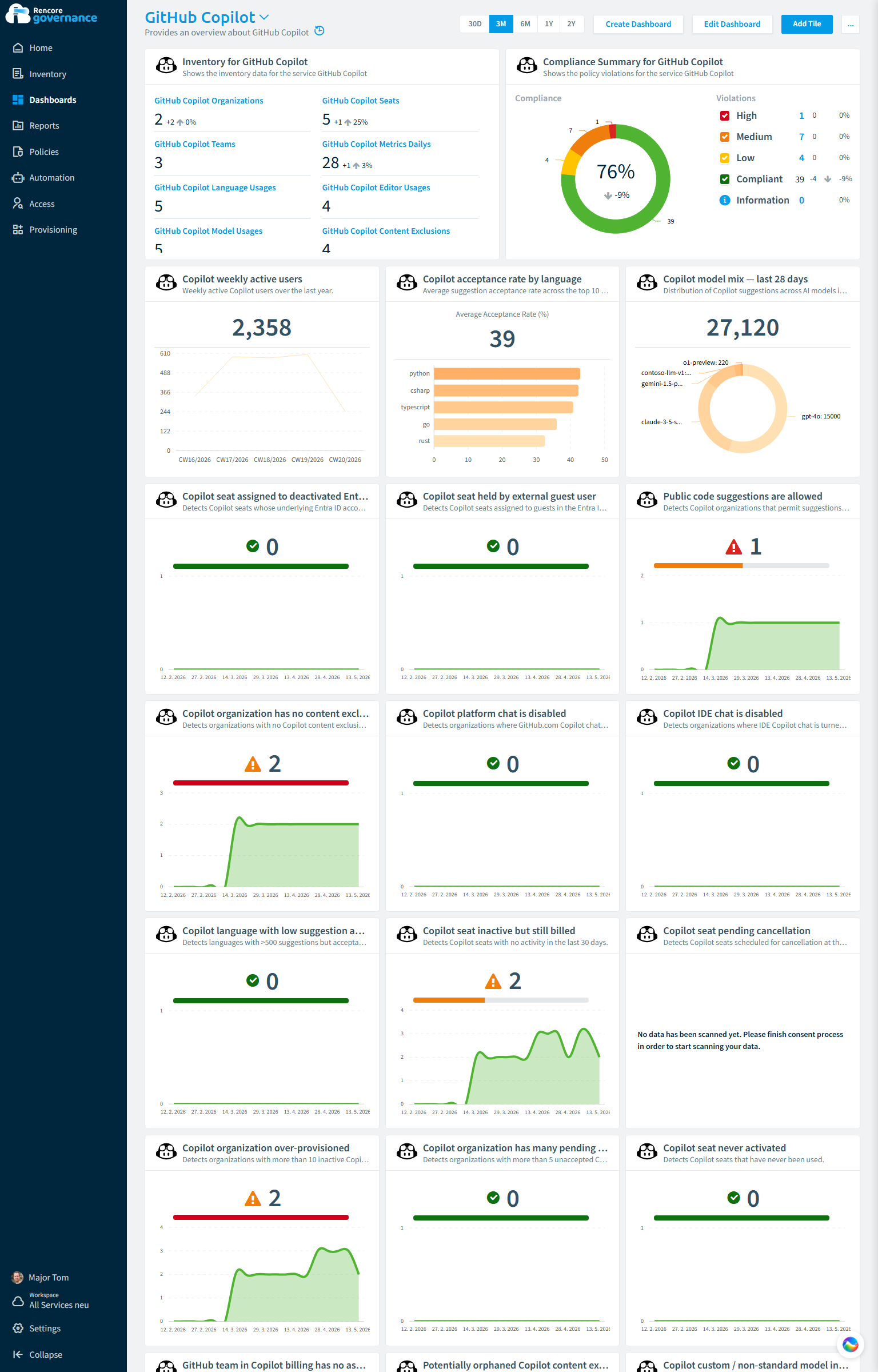Image resolution: width=878 pixels, height=1372 pixels.
Task: Click the High violations count 1
Action: [x=801, y=115]
